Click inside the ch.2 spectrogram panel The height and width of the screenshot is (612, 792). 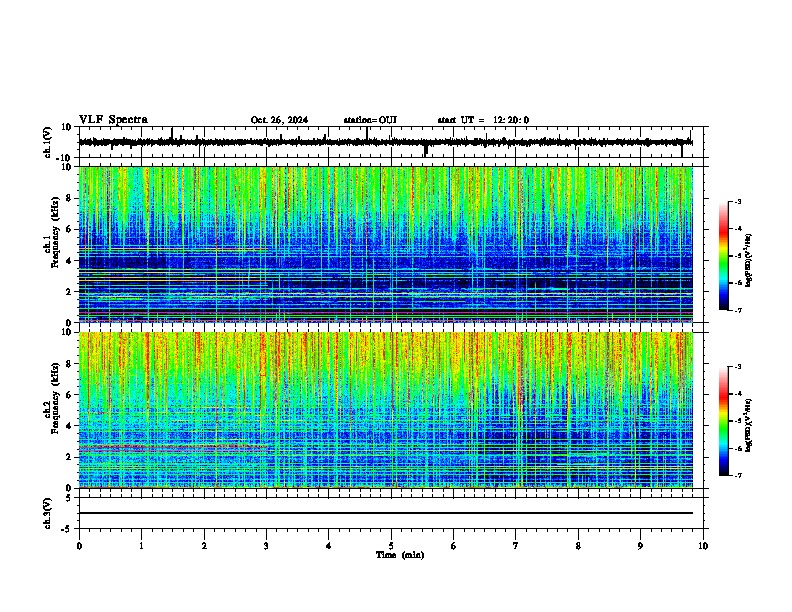point(385,410)
